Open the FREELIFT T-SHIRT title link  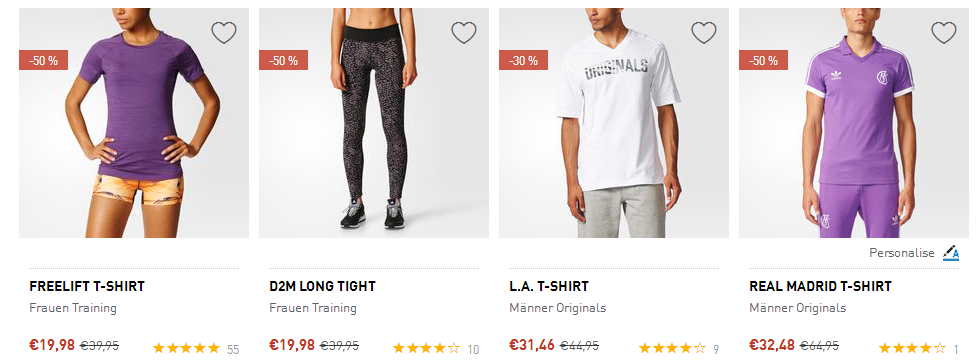[87, 287]
